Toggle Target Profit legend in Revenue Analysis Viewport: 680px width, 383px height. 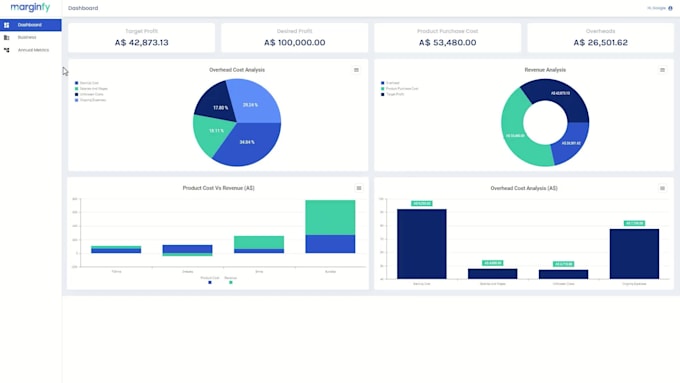click(392, 94)
